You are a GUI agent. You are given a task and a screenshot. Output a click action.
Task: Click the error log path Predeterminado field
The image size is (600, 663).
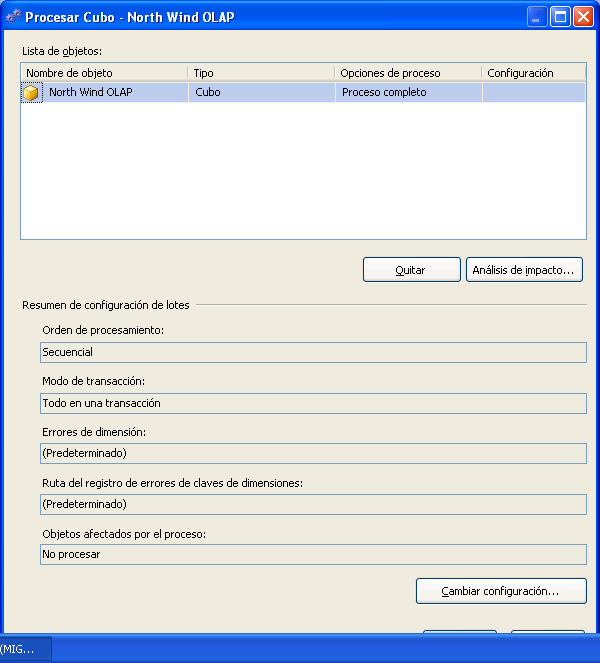tap(313, 504)
